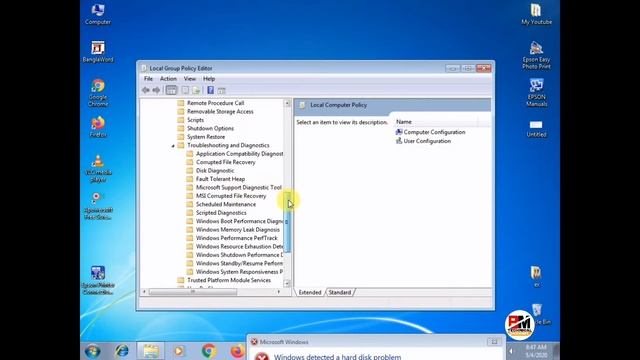640x360 pixels.
Task: Launch Internet Explorer from the taskbar
Action: click(x=122, y=351)
